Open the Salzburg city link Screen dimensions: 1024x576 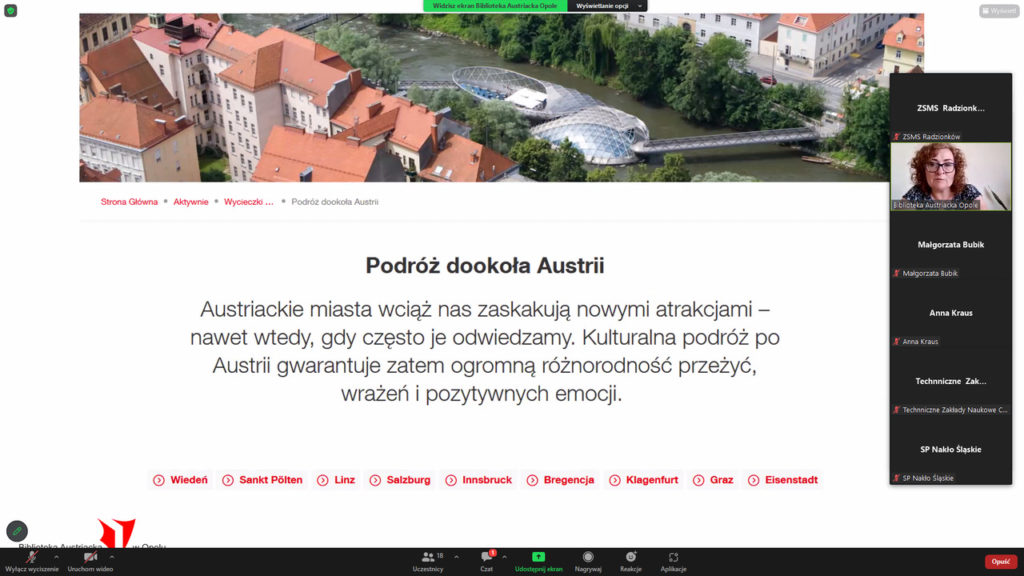coord(407,480)
